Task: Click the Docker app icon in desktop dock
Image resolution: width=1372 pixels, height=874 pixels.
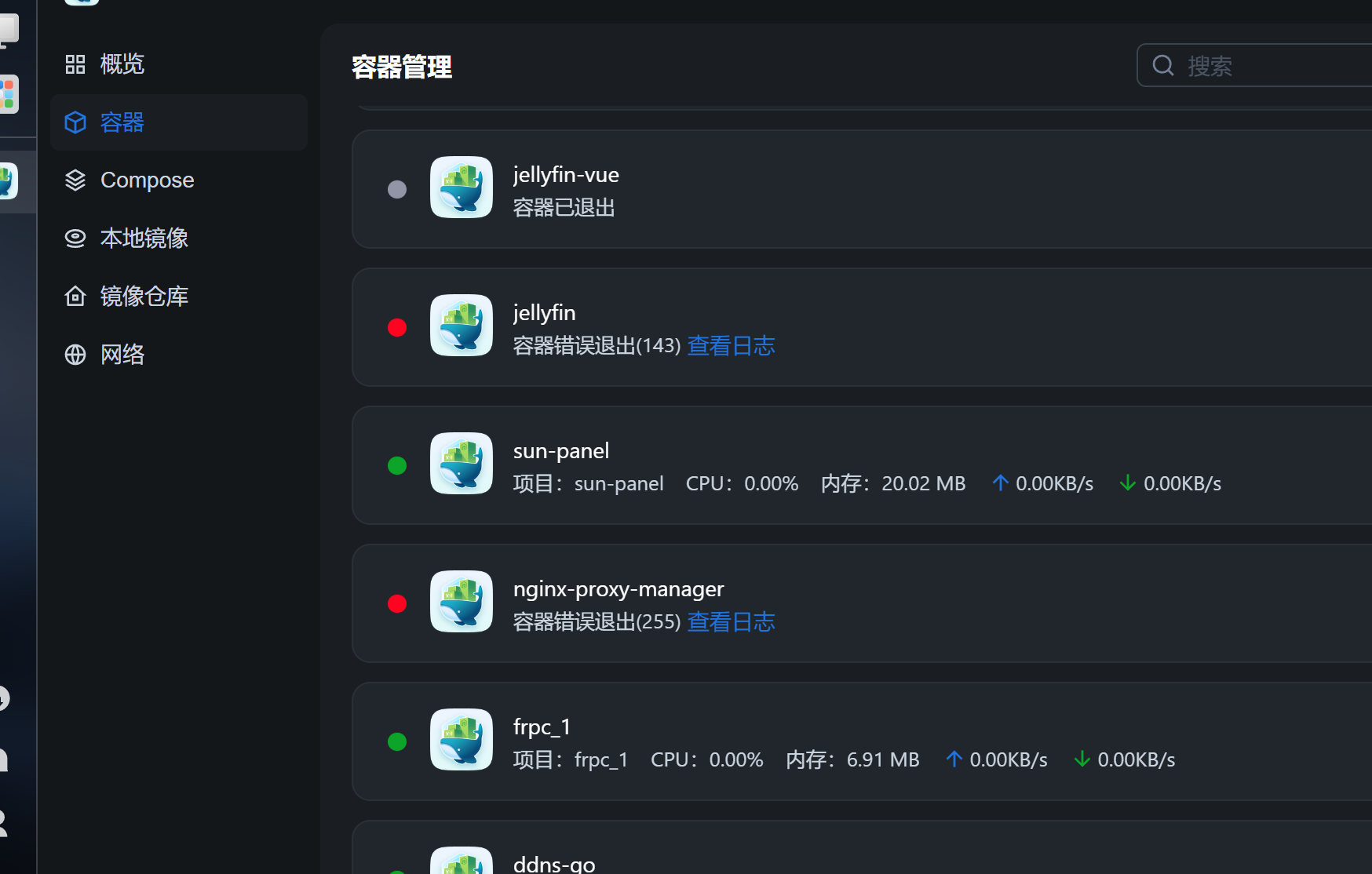Action: (8, 181)
